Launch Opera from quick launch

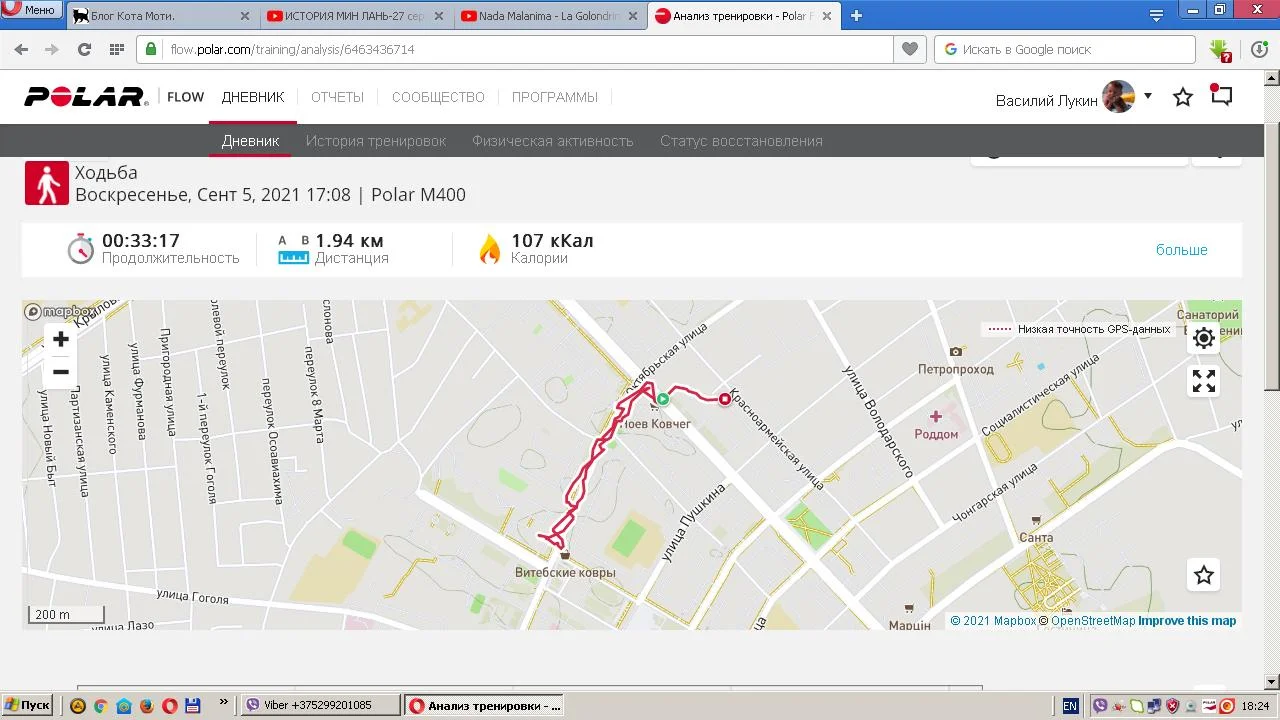[169, 705]
